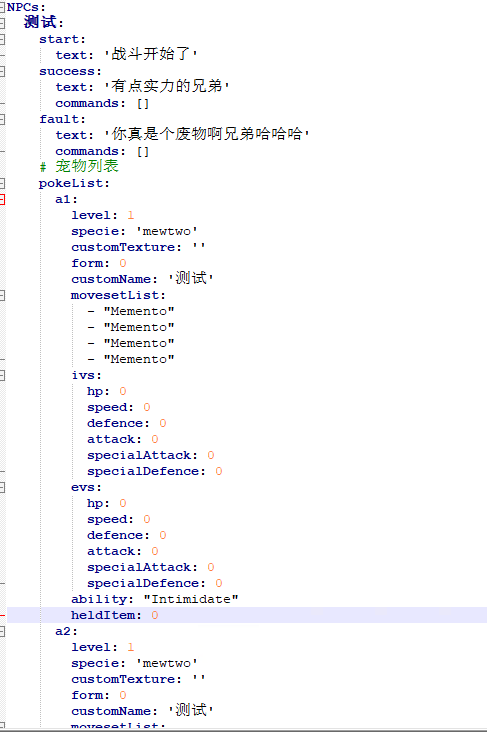Image resolution: width=487 pixels, height=732 pixels.
Task: Click 'level: 1' under a2
Action: tap(102, 647)
